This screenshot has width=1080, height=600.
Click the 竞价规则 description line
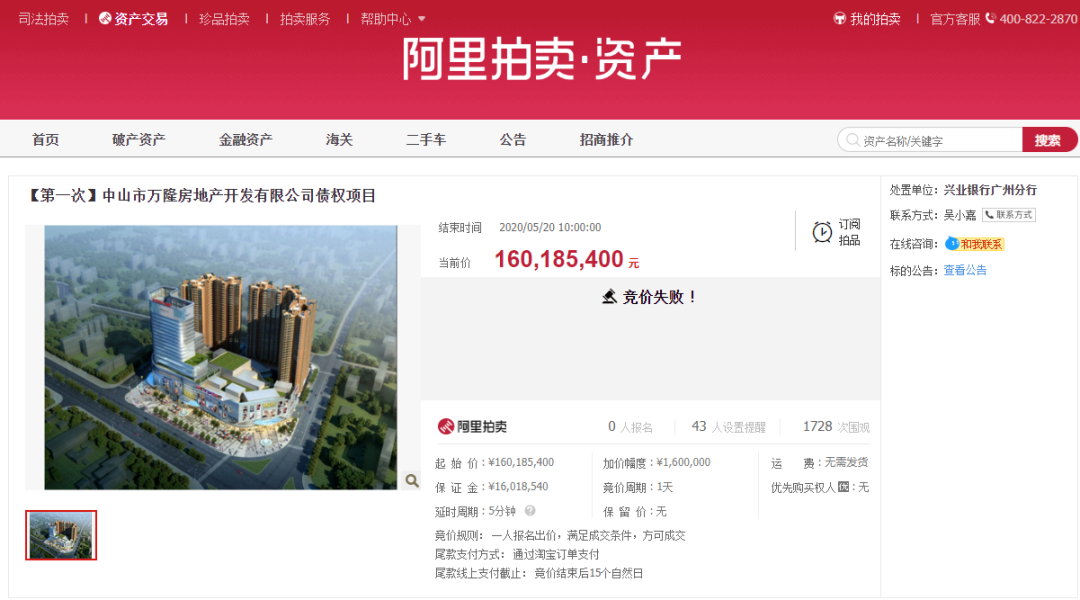(x=560, y=535)
